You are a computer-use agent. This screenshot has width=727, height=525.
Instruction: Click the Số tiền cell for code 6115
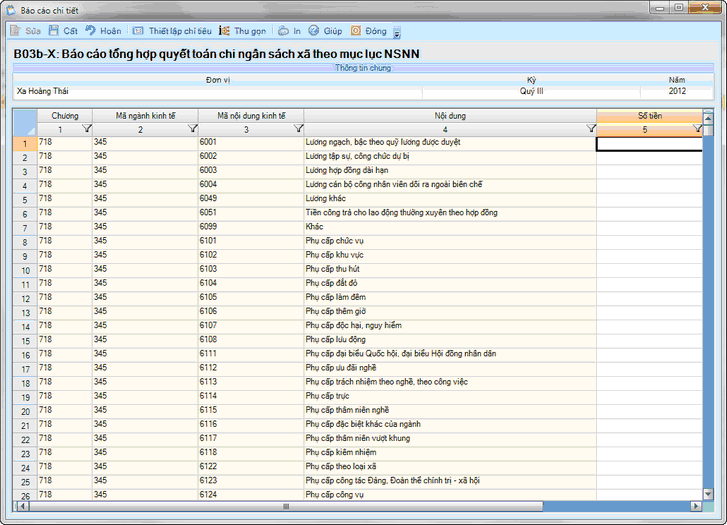point(650,410)
